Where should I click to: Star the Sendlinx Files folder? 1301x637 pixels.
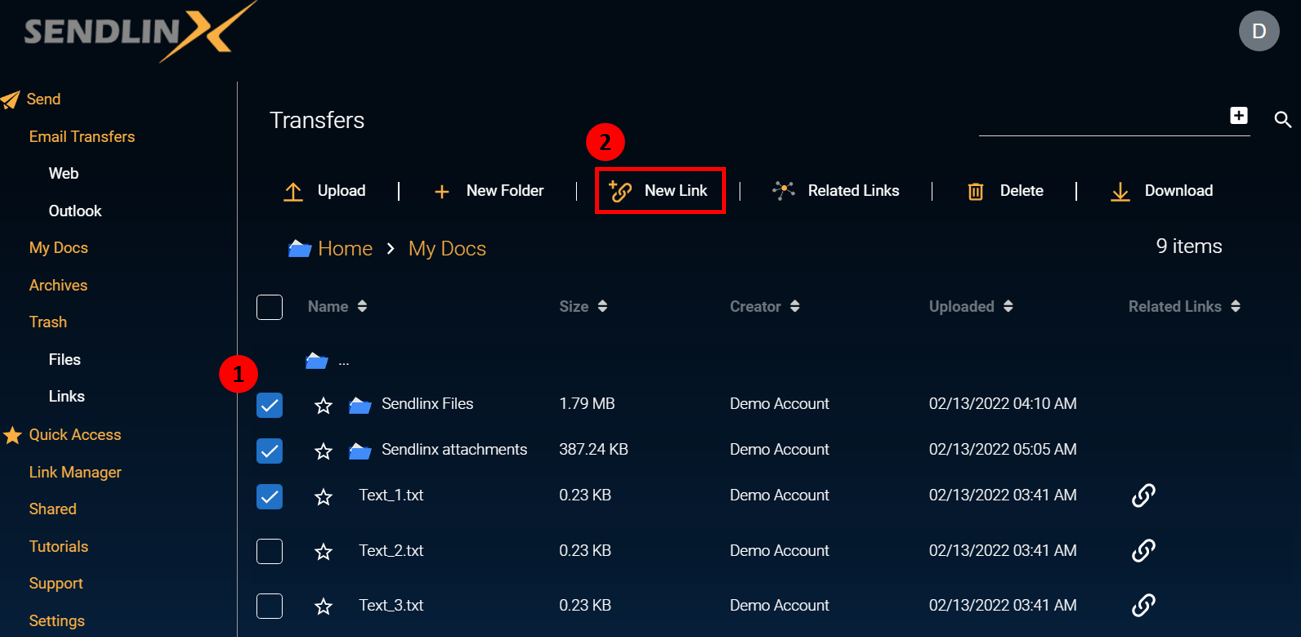click(323, 405)
